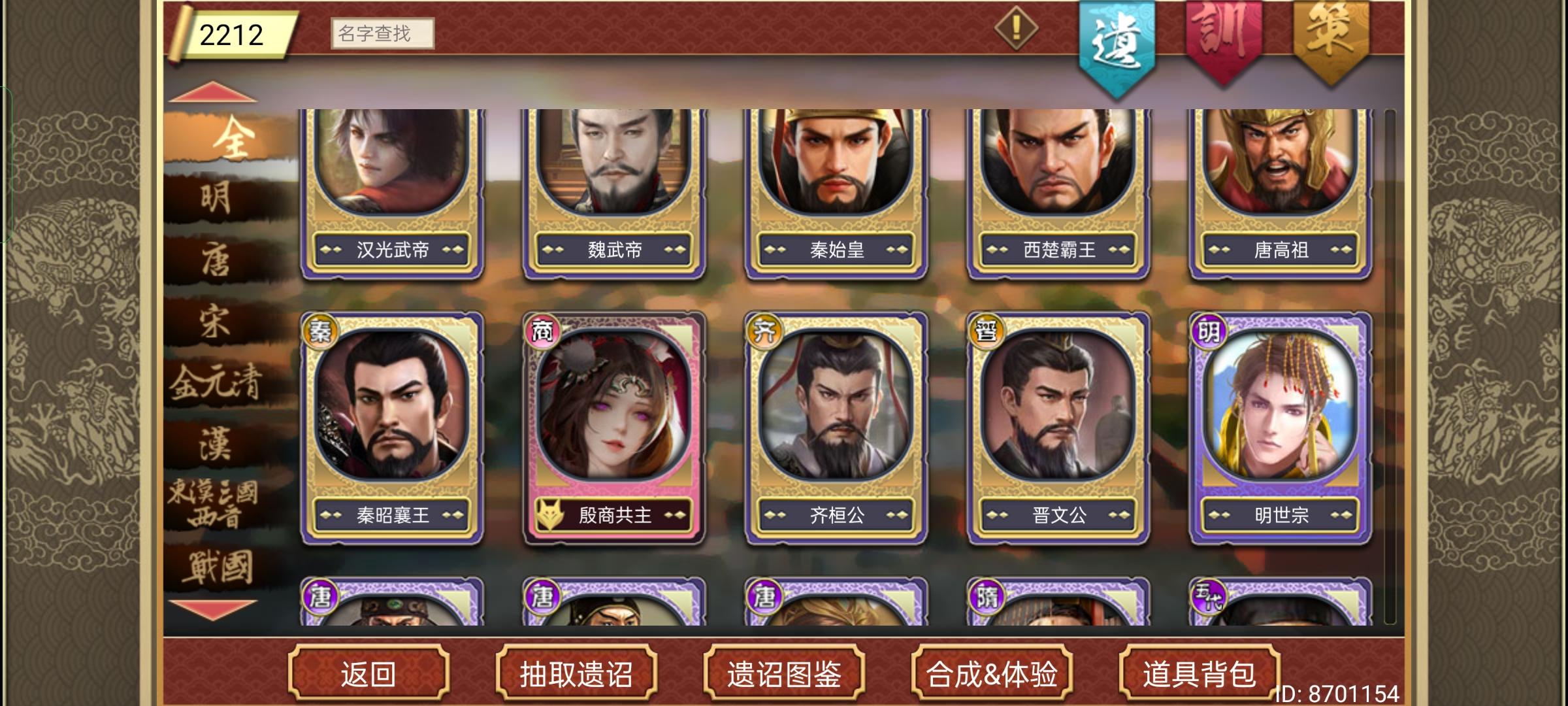Open the blue 遗 banner icon

coord(1117,46)
